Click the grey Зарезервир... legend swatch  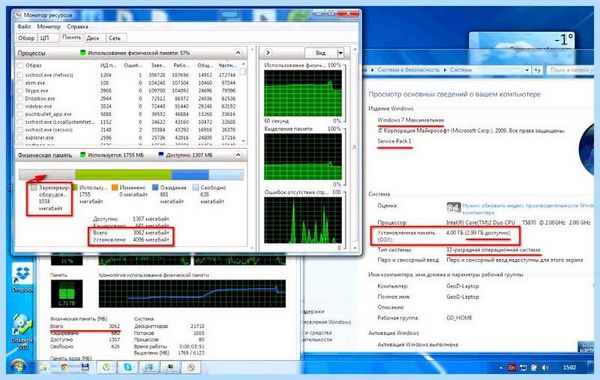[x=34, y=188]
